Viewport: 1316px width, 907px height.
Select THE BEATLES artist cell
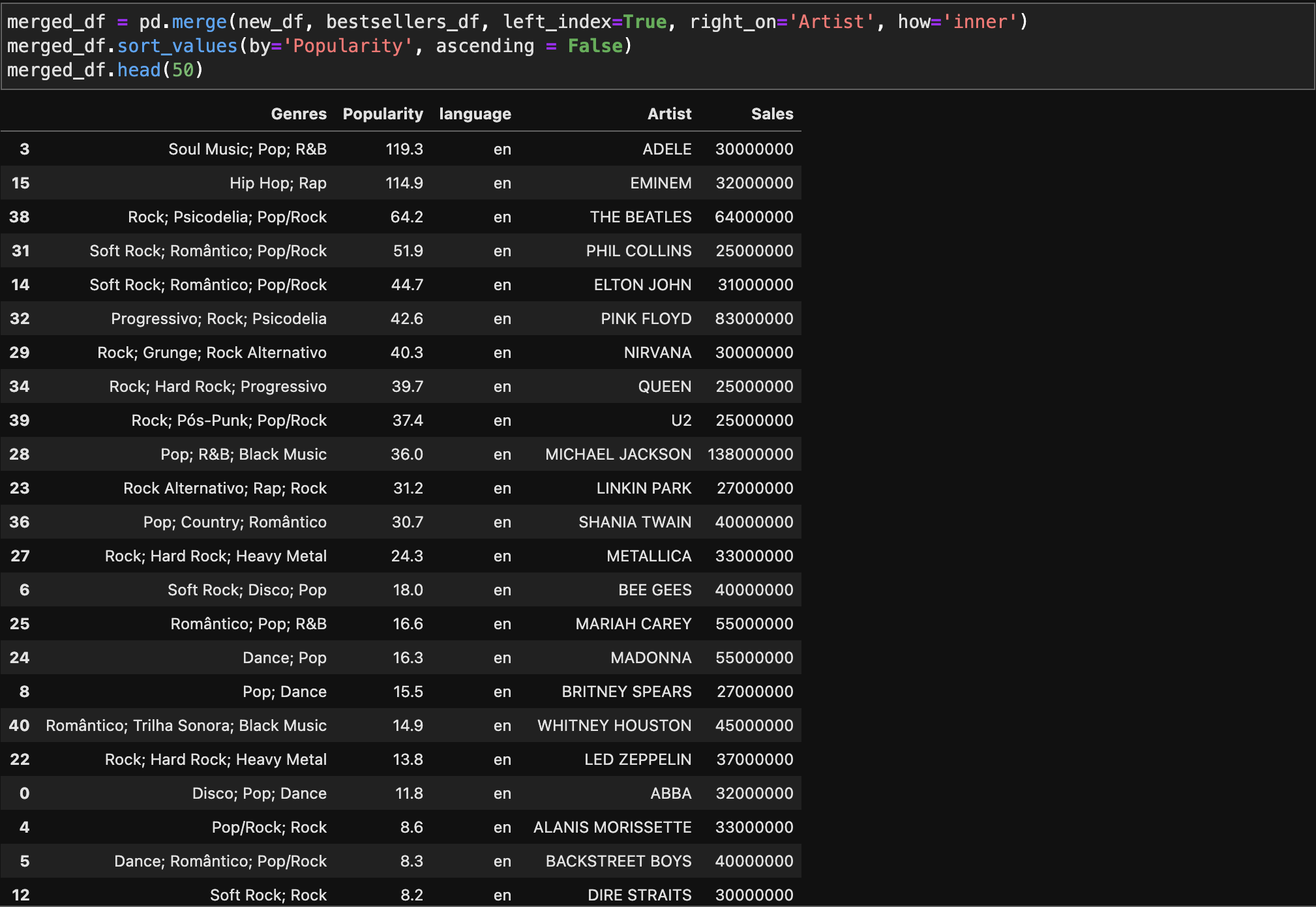point(641,216)
